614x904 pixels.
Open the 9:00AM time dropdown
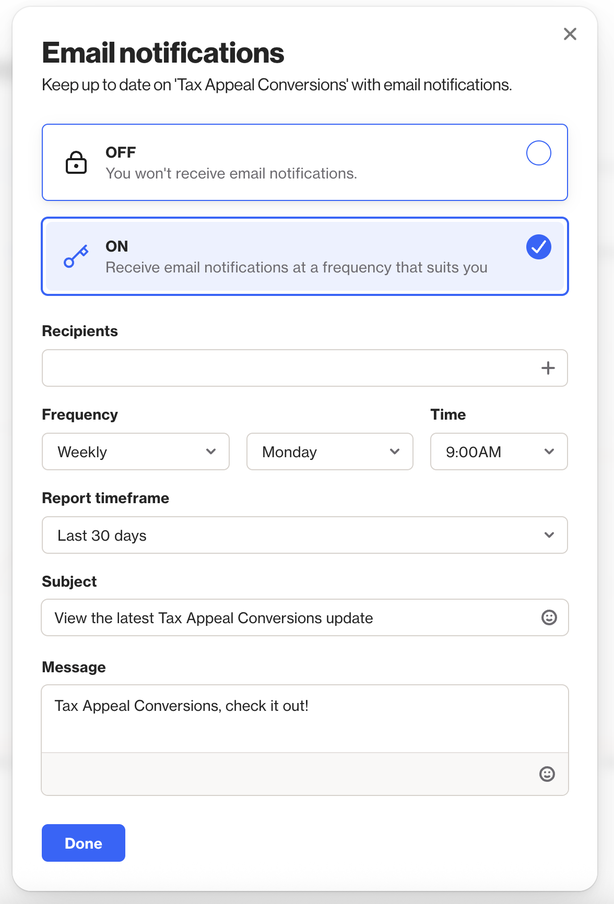(499, 452)
